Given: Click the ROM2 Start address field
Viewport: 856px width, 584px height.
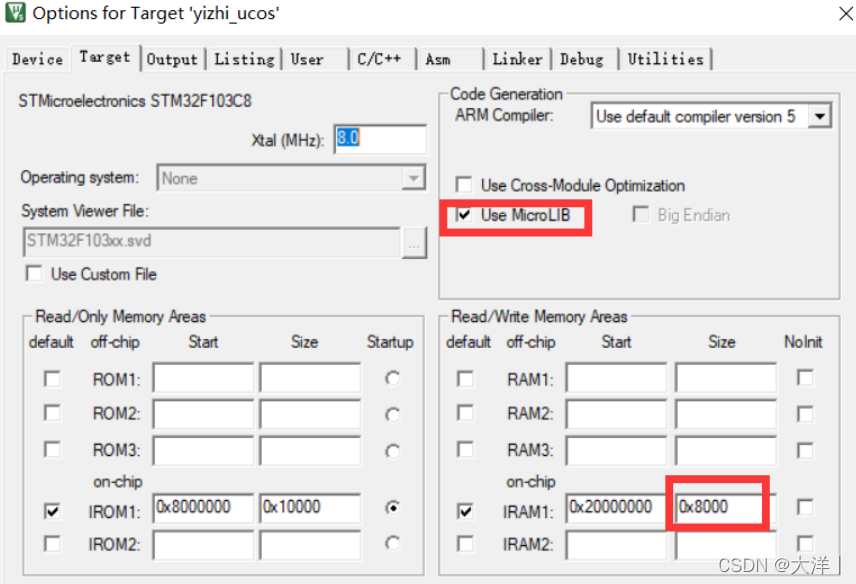Looking at the screenshot, I should [x=203, y=414].
